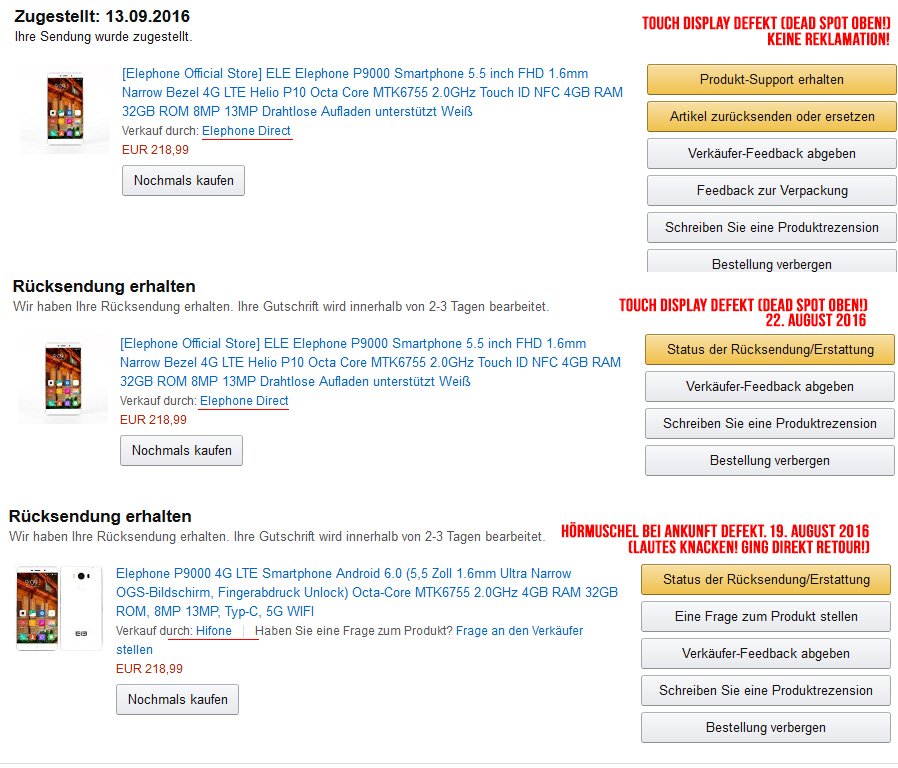Open the "Hifone" seller link

point(214,631)
